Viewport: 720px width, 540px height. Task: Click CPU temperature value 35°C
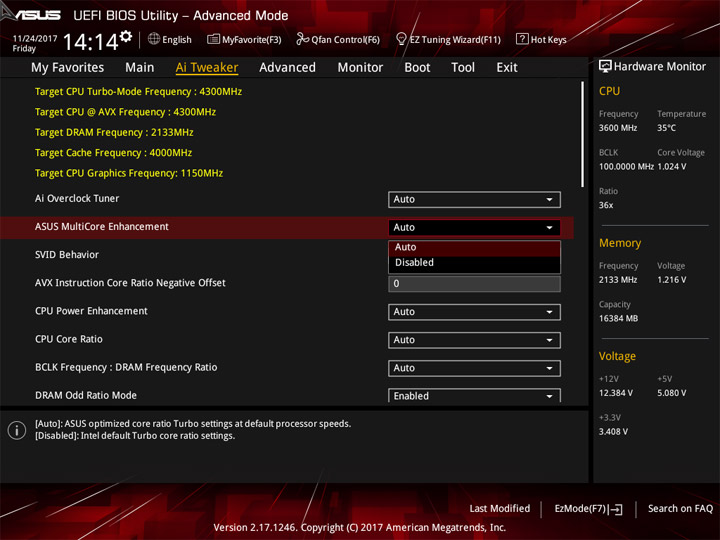tap(666, 128)
